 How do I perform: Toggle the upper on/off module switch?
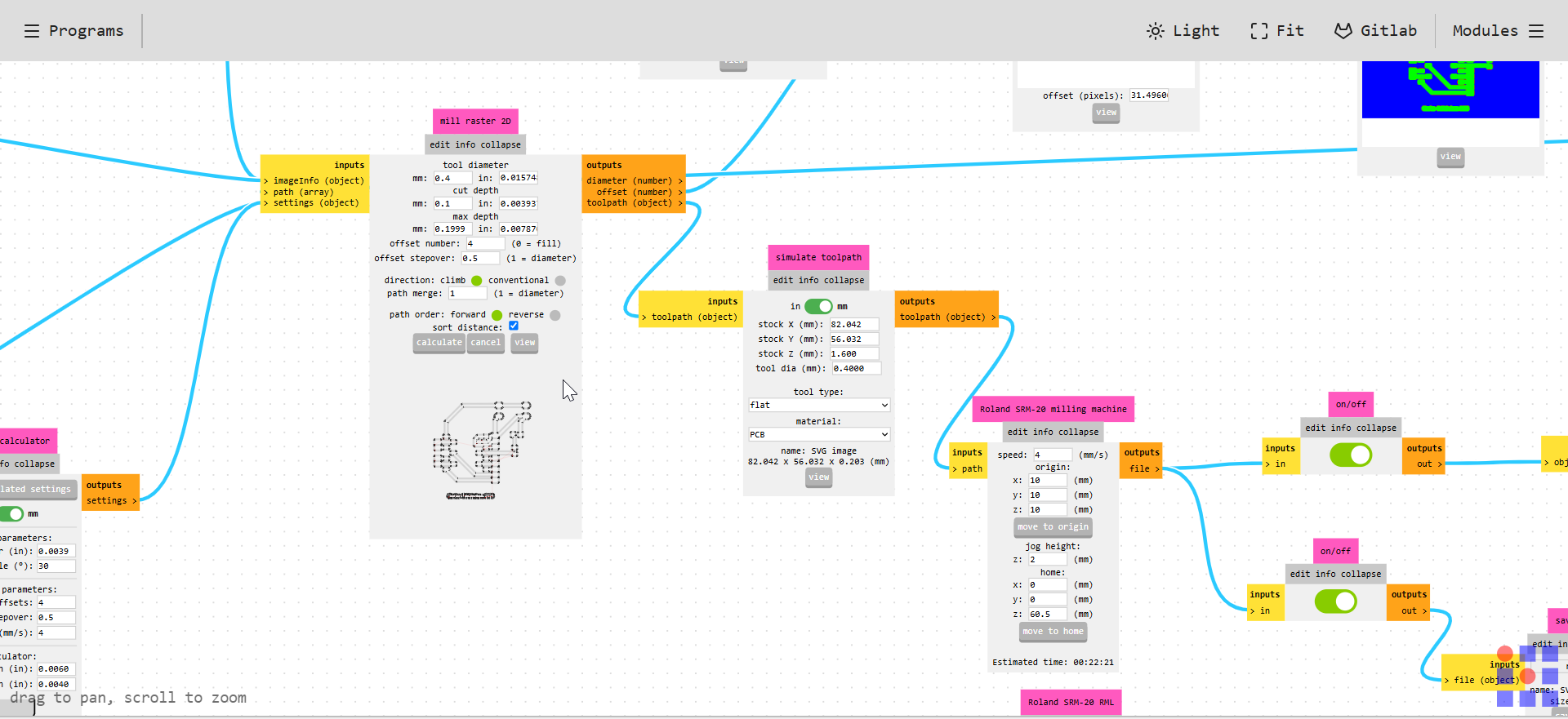(x=1351, y=455)
